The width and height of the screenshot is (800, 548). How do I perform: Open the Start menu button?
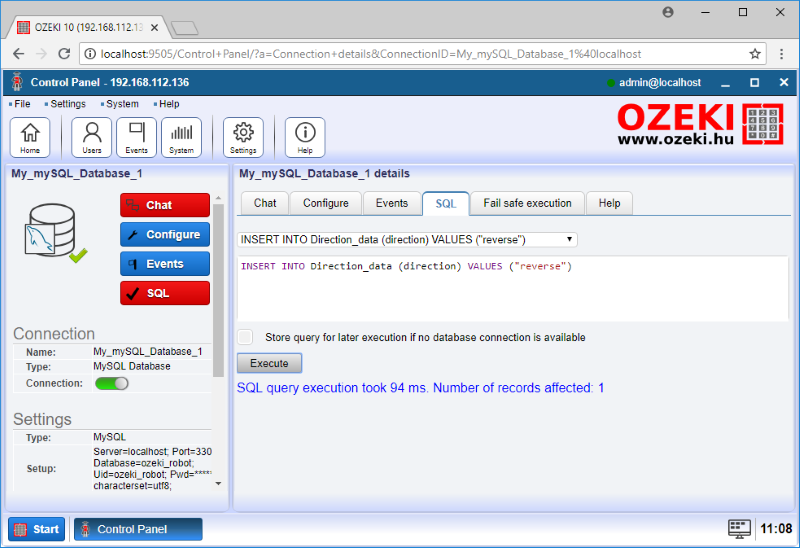tap(37, 529)
